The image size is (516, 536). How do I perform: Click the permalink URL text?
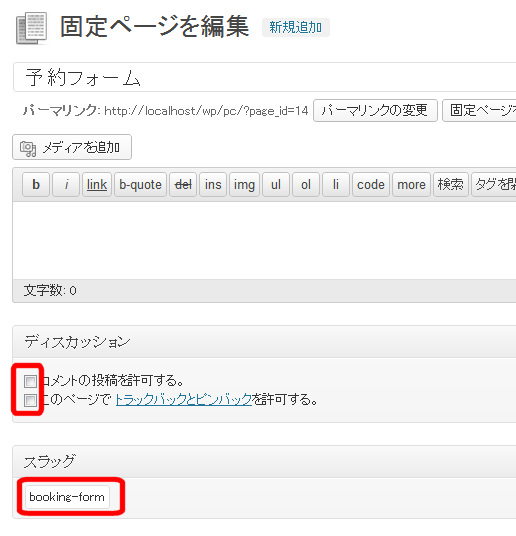(x=206, y=111)
